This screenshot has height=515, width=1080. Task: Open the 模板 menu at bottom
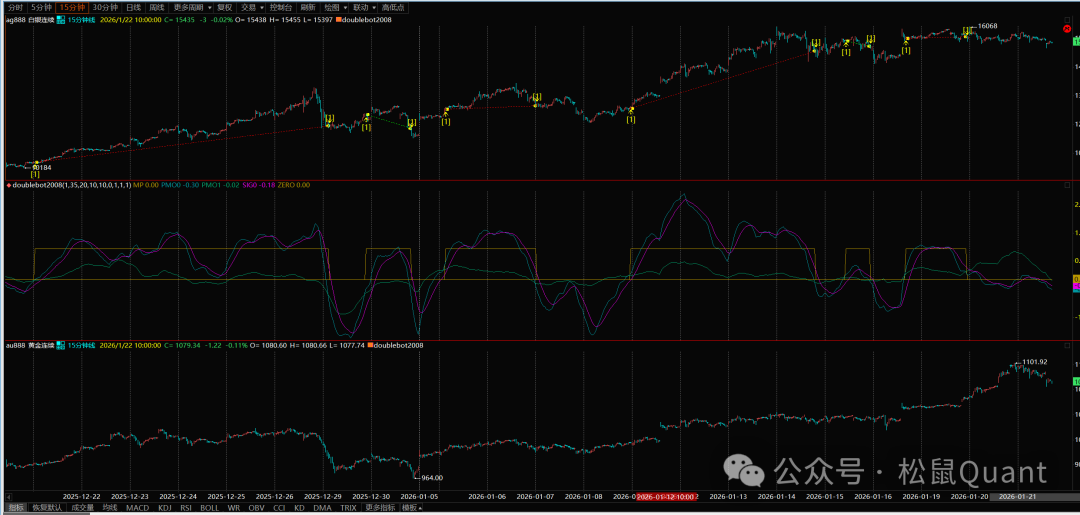click(x=411, y=508)
